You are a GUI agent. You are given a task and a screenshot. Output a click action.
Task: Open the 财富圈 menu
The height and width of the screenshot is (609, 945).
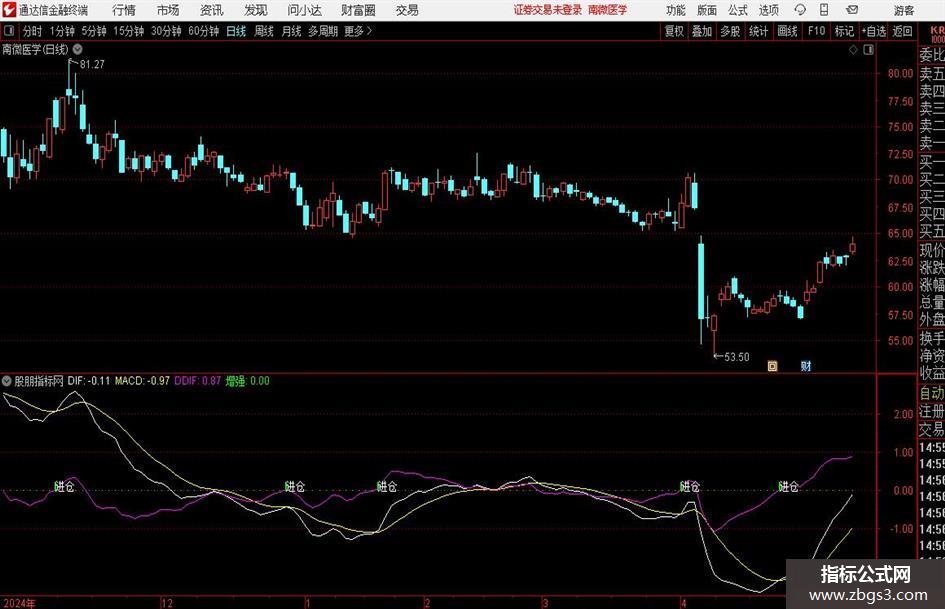pos(358,10)
